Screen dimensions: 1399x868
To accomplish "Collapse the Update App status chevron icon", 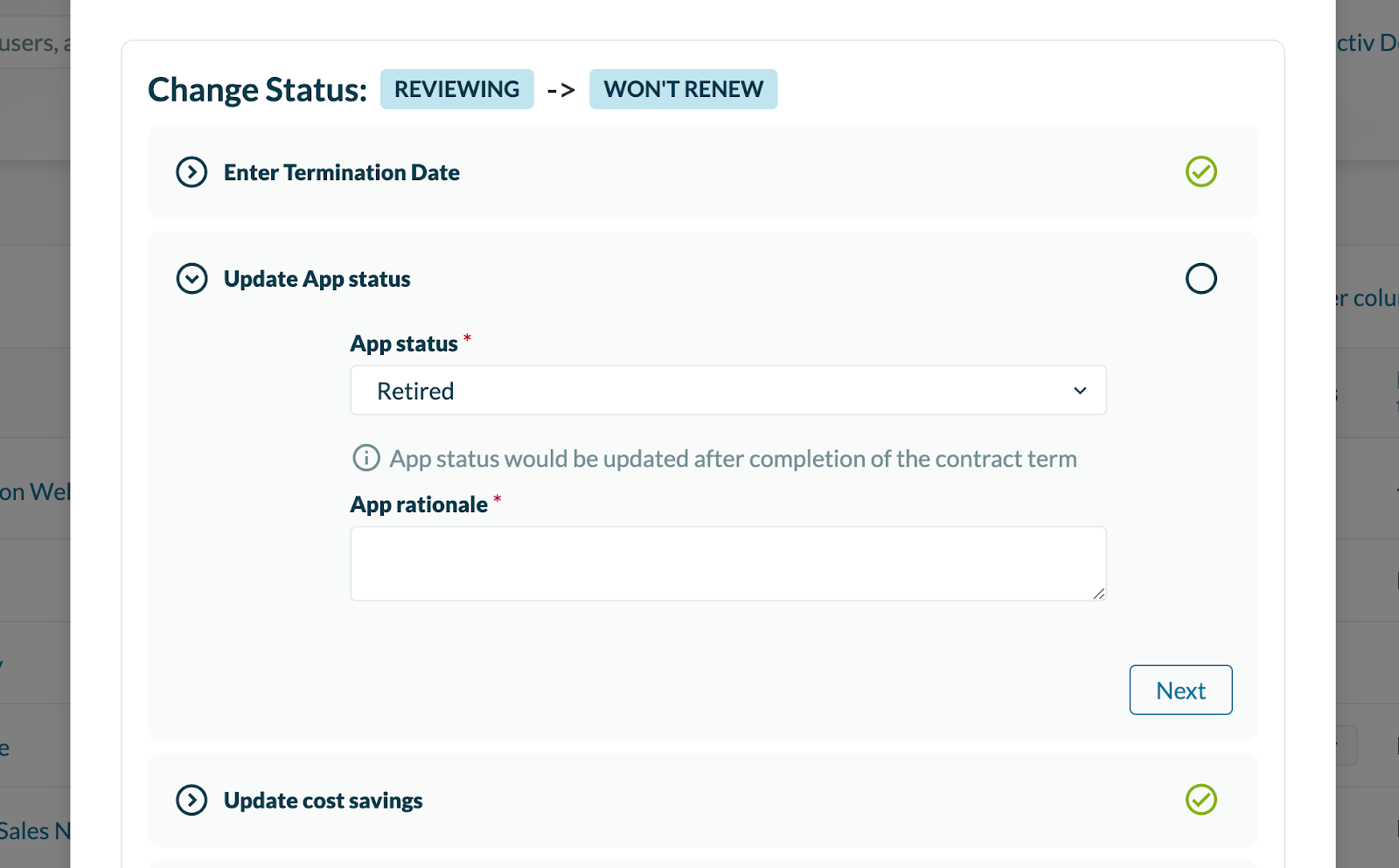I will pos(191,279).
